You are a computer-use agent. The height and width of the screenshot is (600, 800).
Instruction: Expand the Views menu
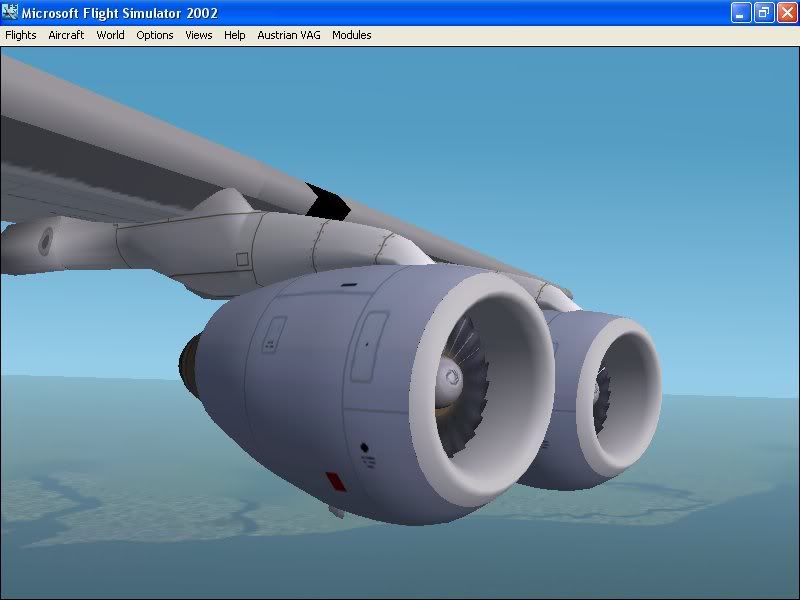[199, 35]
